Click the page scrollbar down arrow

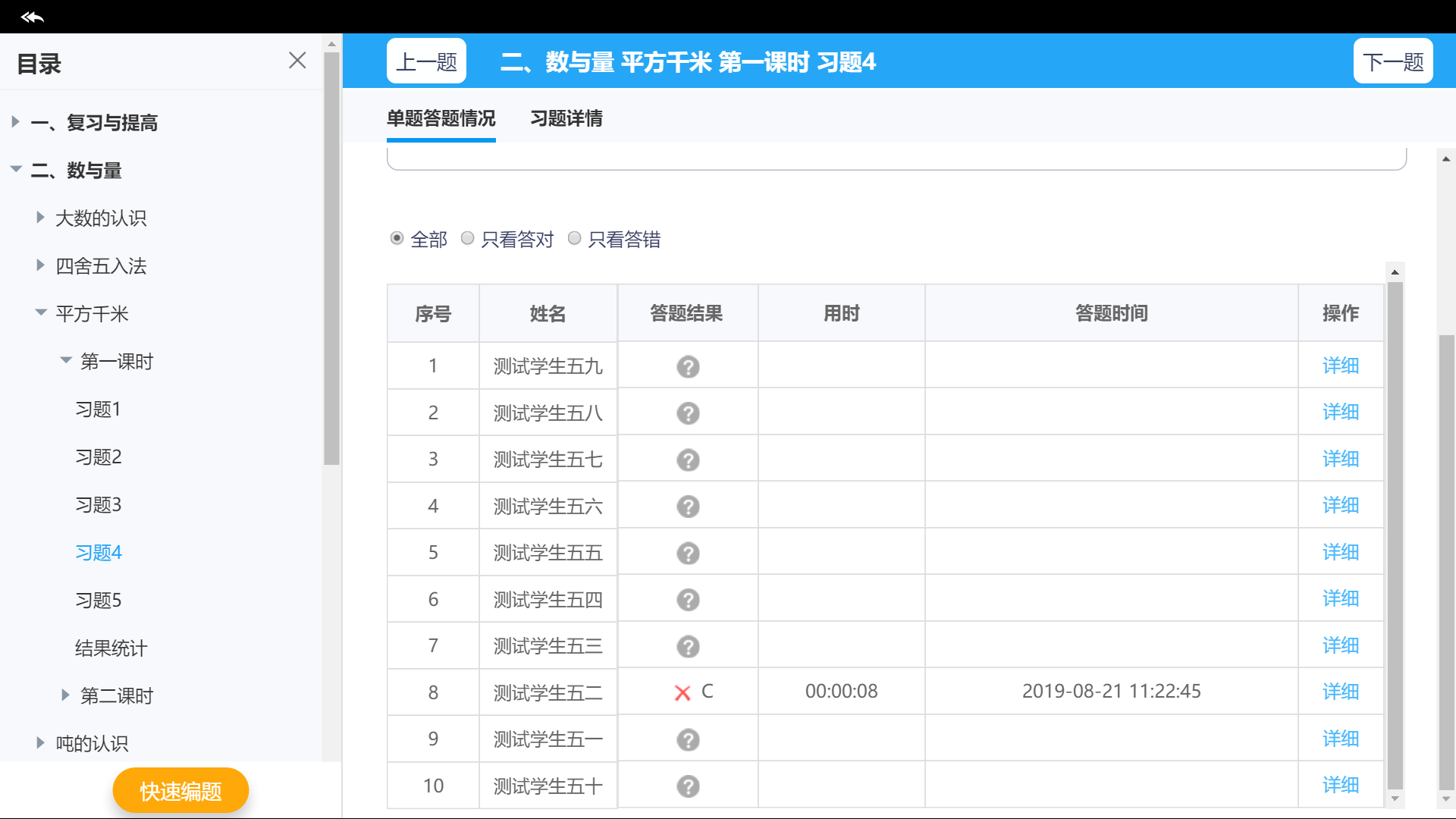pos(1446,799)
